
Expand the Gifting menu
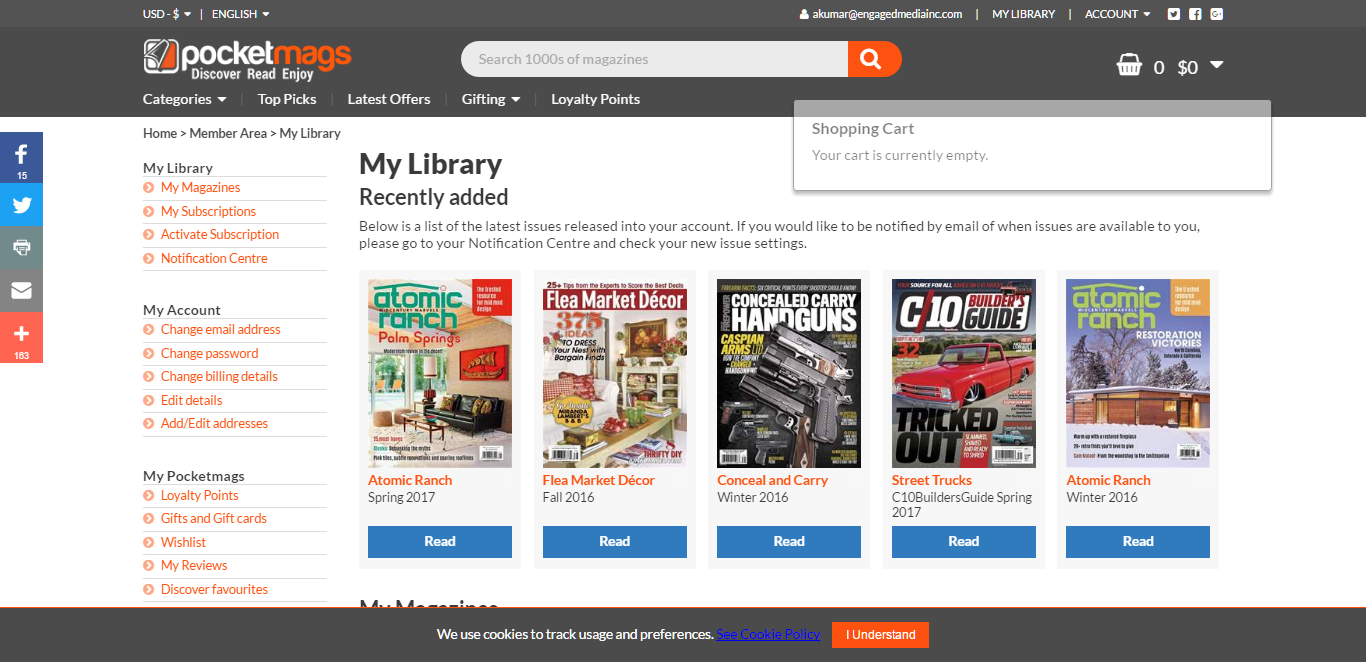click(x=491, y=99)
